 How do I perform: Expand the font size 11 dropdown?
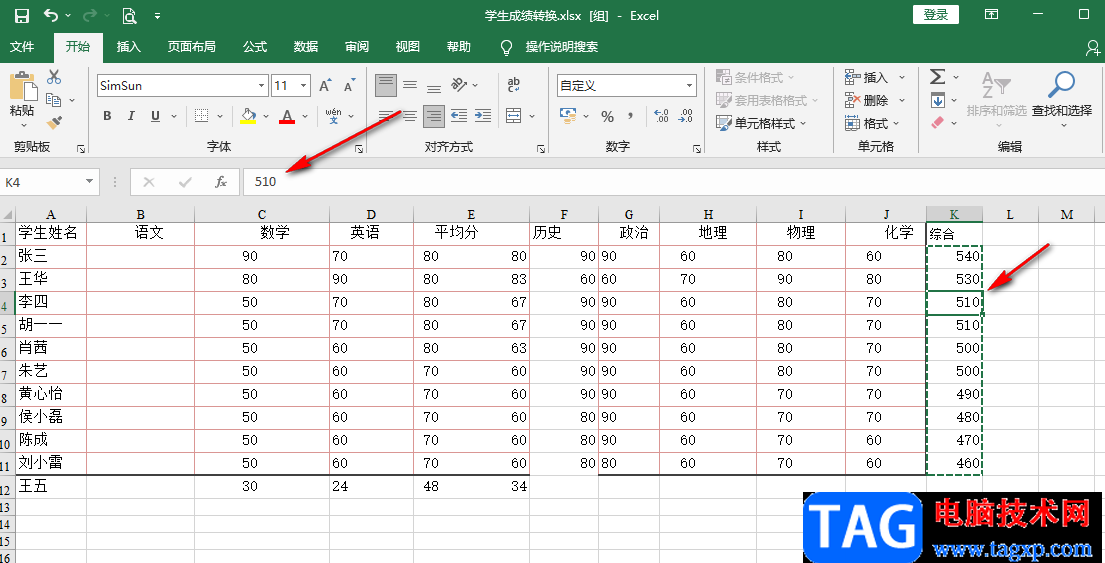point(304,86)
